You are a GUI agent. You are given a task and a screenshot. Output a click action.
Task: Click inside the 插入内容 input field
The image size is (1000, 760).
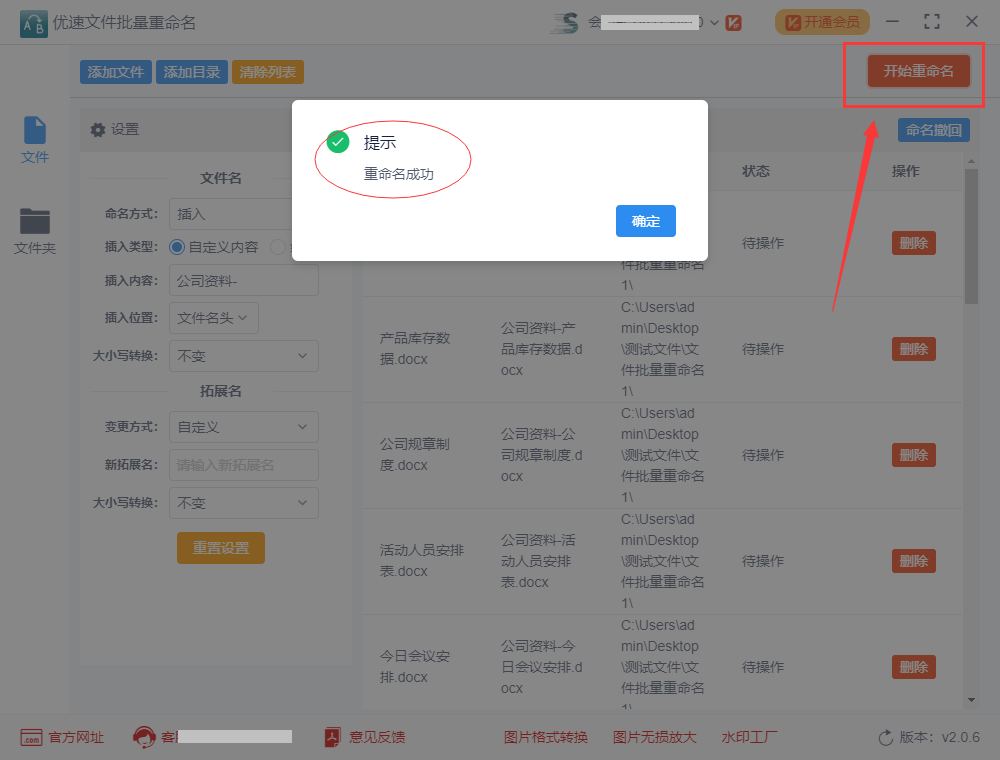point(244,280)
